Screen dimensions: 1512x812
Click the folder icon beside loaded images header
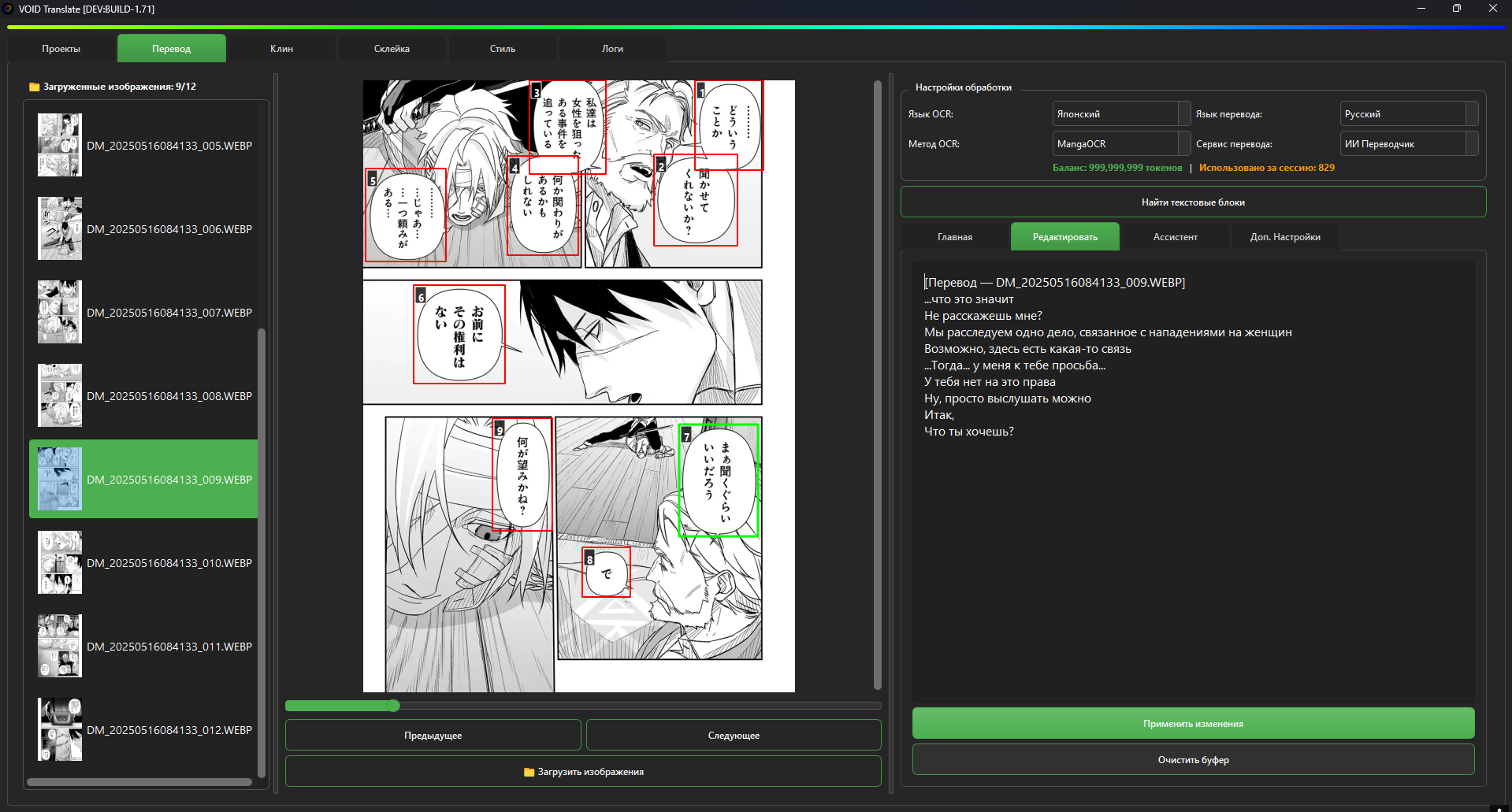34,87
